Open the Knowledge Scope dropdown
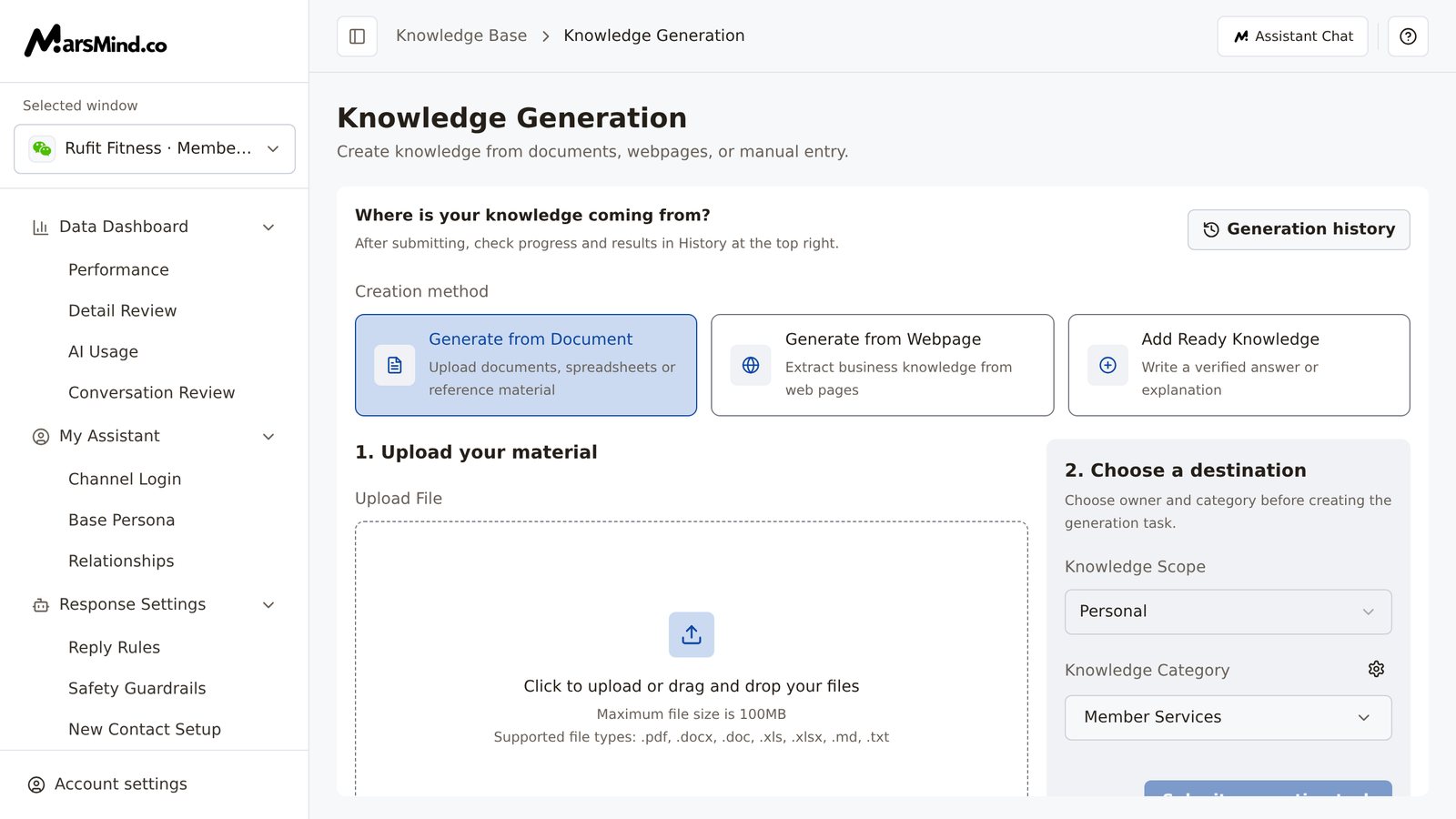 click(x=1228, y=612)
